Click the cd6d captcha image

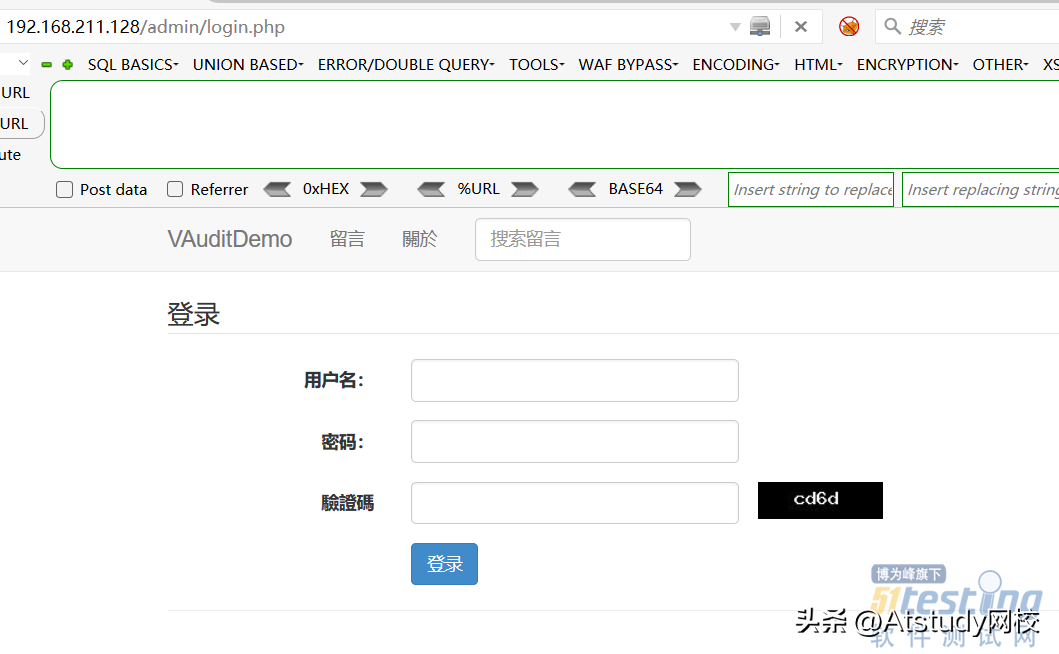click(820, 500)
